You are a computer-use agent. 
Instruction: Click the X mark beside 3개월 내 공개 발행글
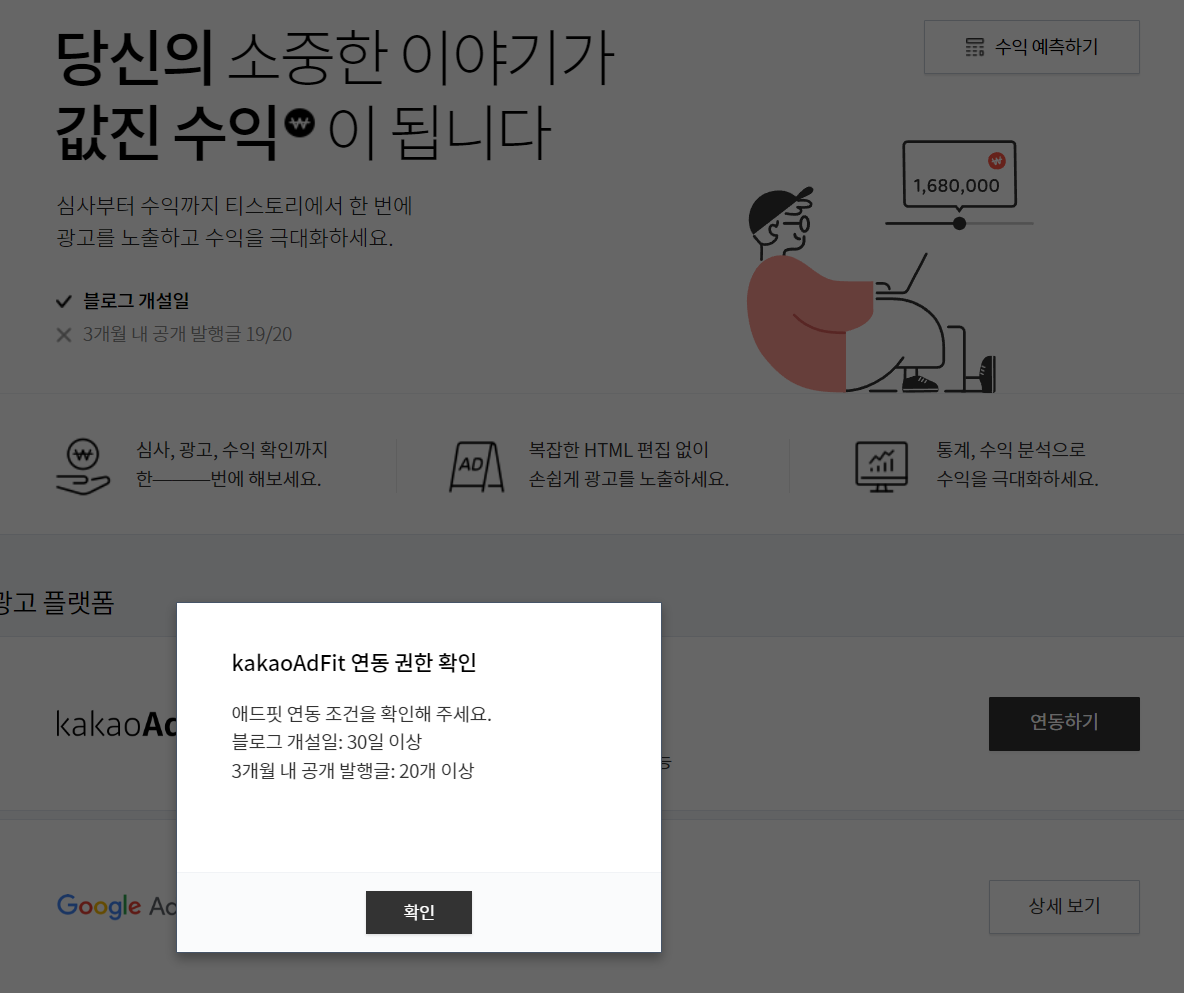pyautogui.click(x=64, y=335)
